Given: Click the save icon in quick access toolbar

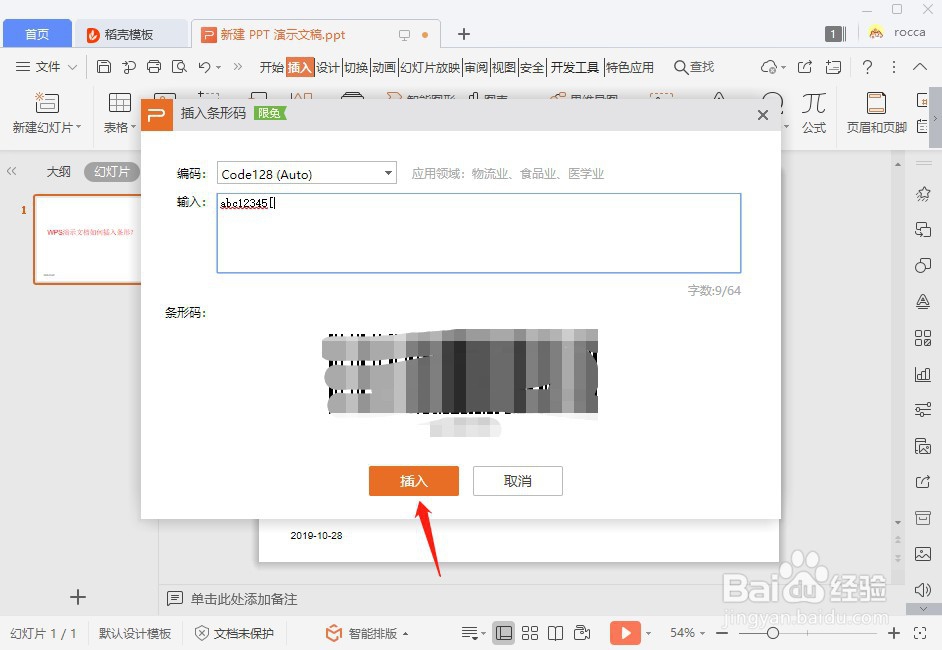Looking at the screenshot, I should 104,67.
